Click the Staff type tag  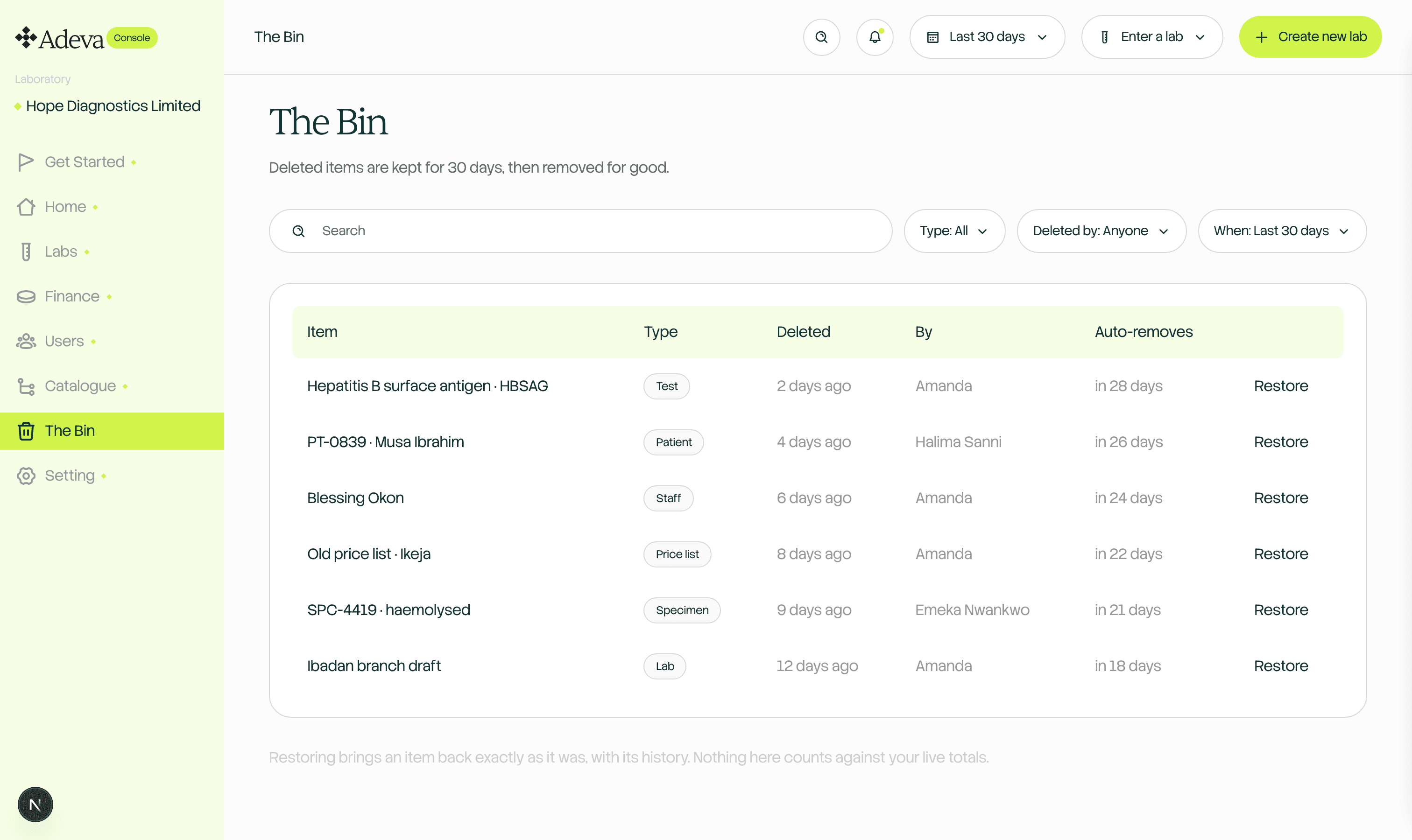(x=668, y=498)
